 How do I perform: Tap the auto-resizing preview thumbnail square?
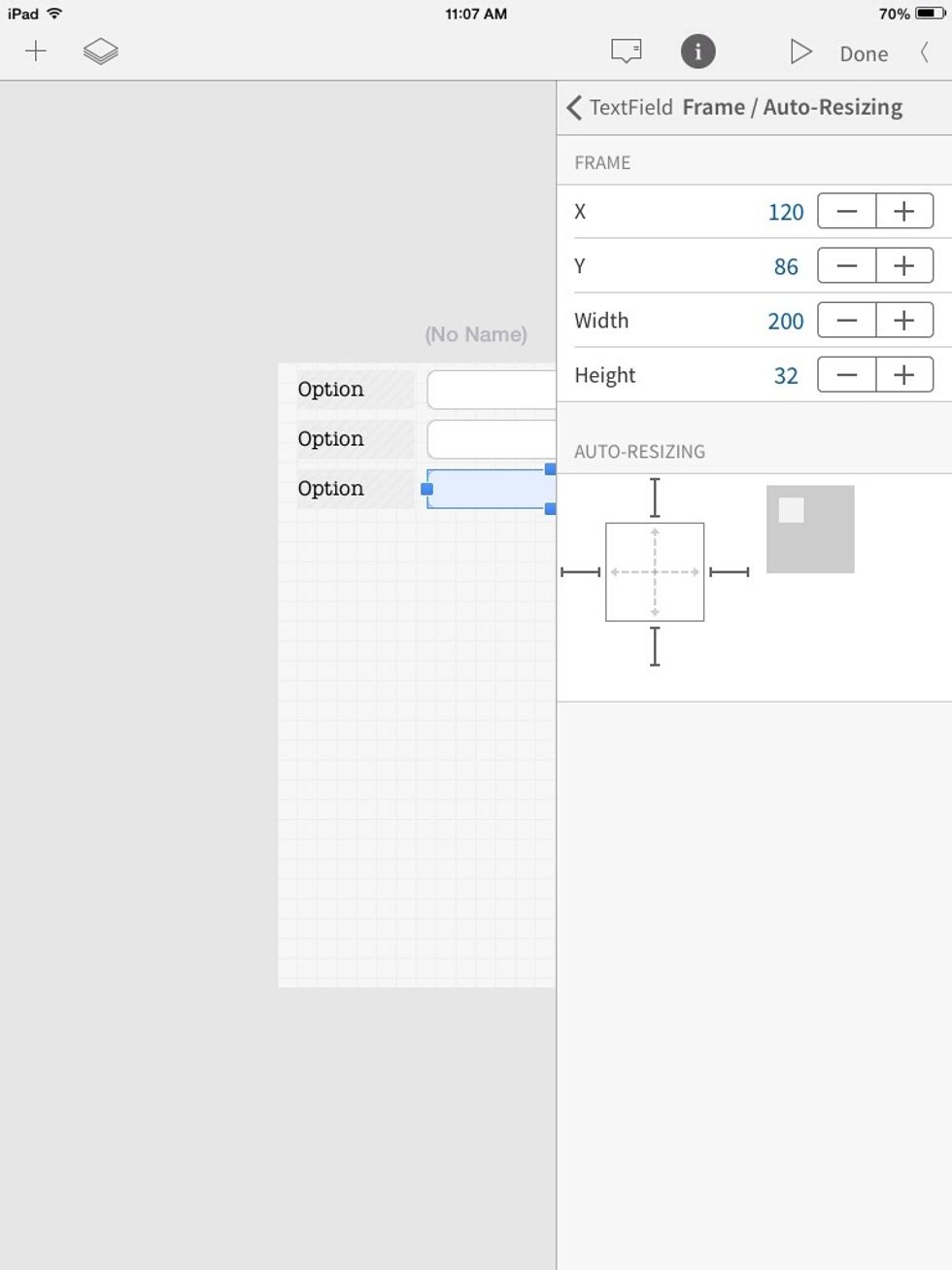coord(810,528)
